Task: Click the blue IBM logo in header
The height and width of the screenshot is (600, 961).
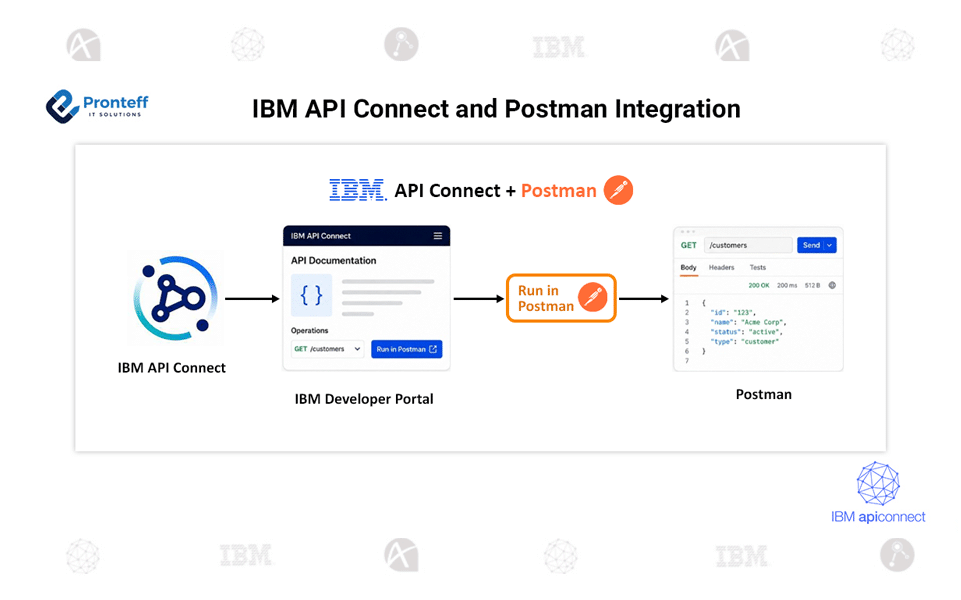Action: [x=358, y=190]
